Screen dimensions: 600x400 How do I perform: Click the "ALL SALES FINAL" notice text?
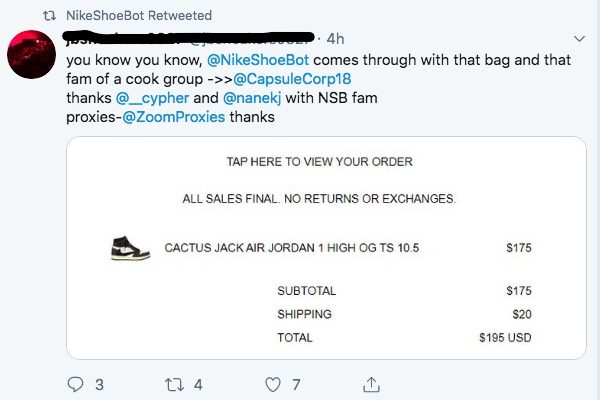pyautogui.click(x=319, y=199)
